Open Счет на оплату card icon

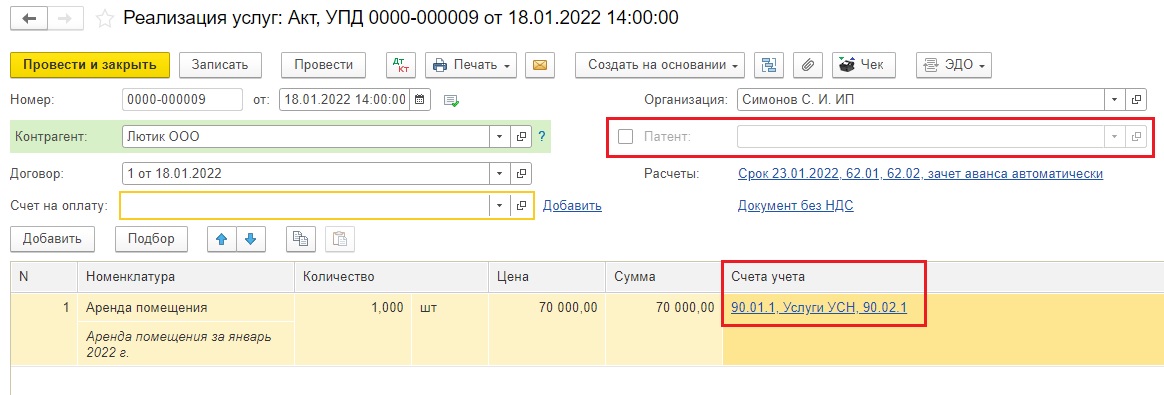pyautogui.click(x=522, y=206)
